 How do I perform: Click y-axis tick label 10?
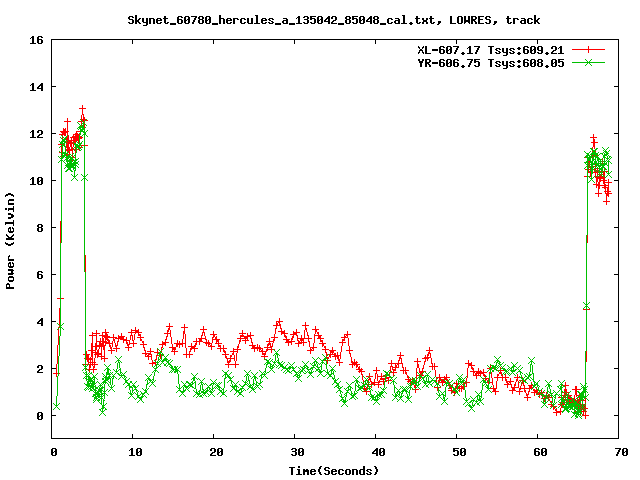(36, 181)
